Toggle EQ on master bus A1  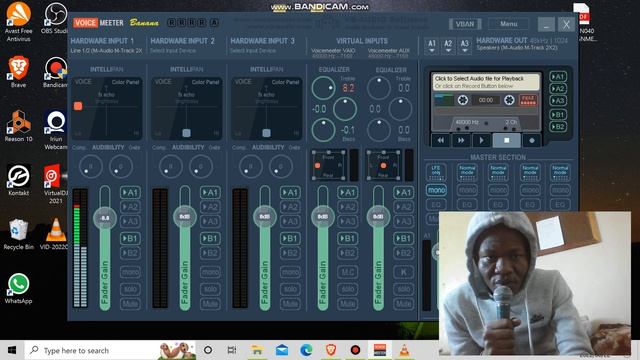(x=436, y=204)
